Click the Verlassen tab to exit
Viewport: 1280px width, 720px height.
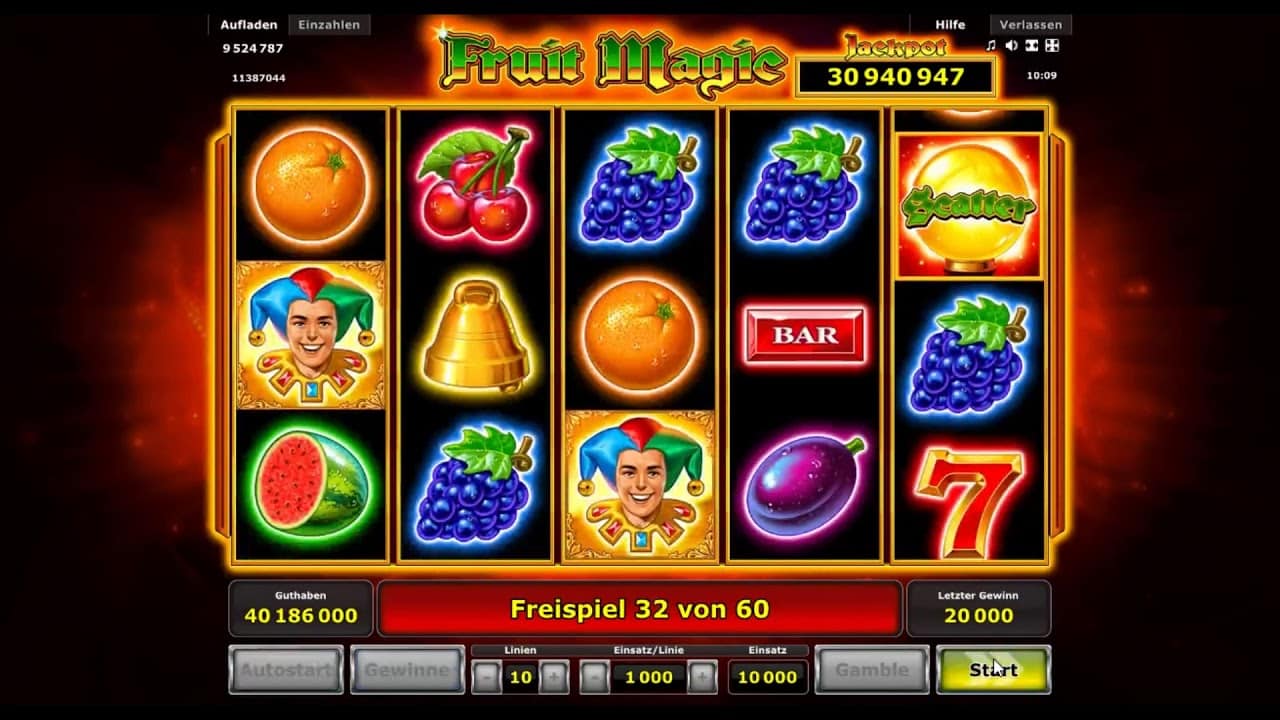[x=1030, y=25]
